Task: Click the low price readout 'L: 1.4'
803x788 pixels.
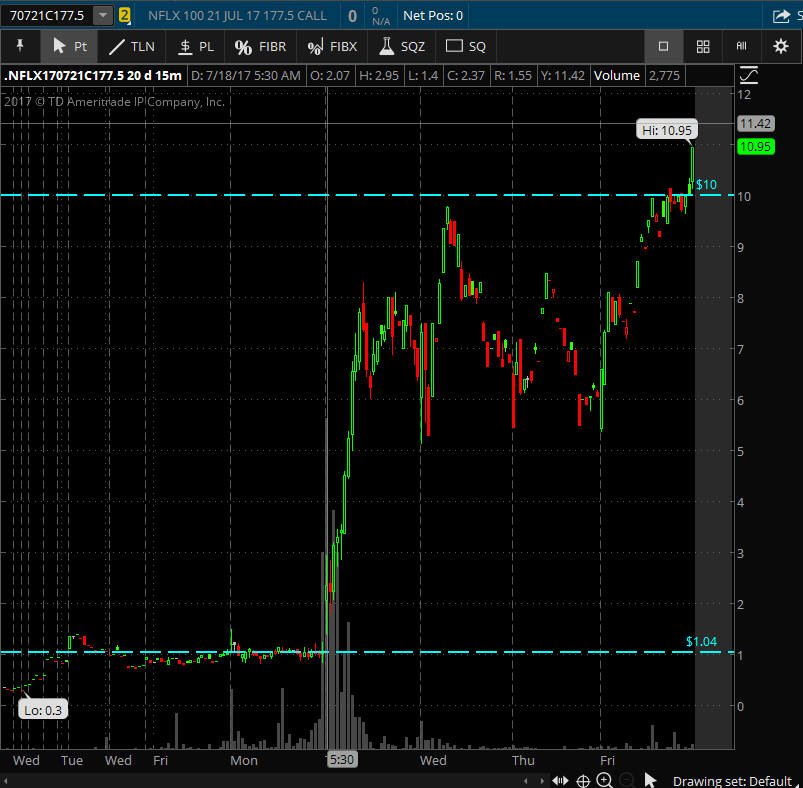Action: [423, 76]
